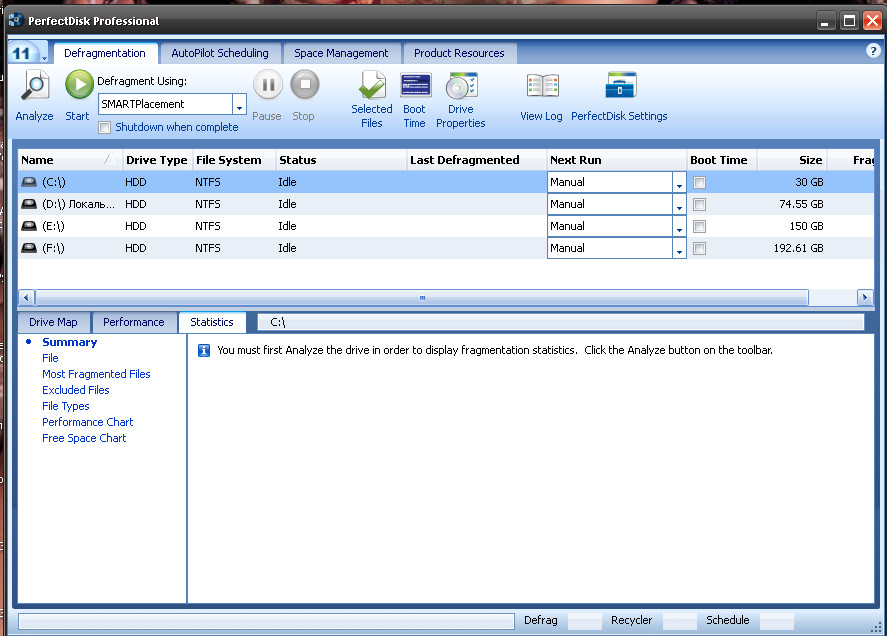The height and width of the screenshot is (636, 887).
Task: Sort by Name column header
Action: pyautogui.click(x=70, y=160)
